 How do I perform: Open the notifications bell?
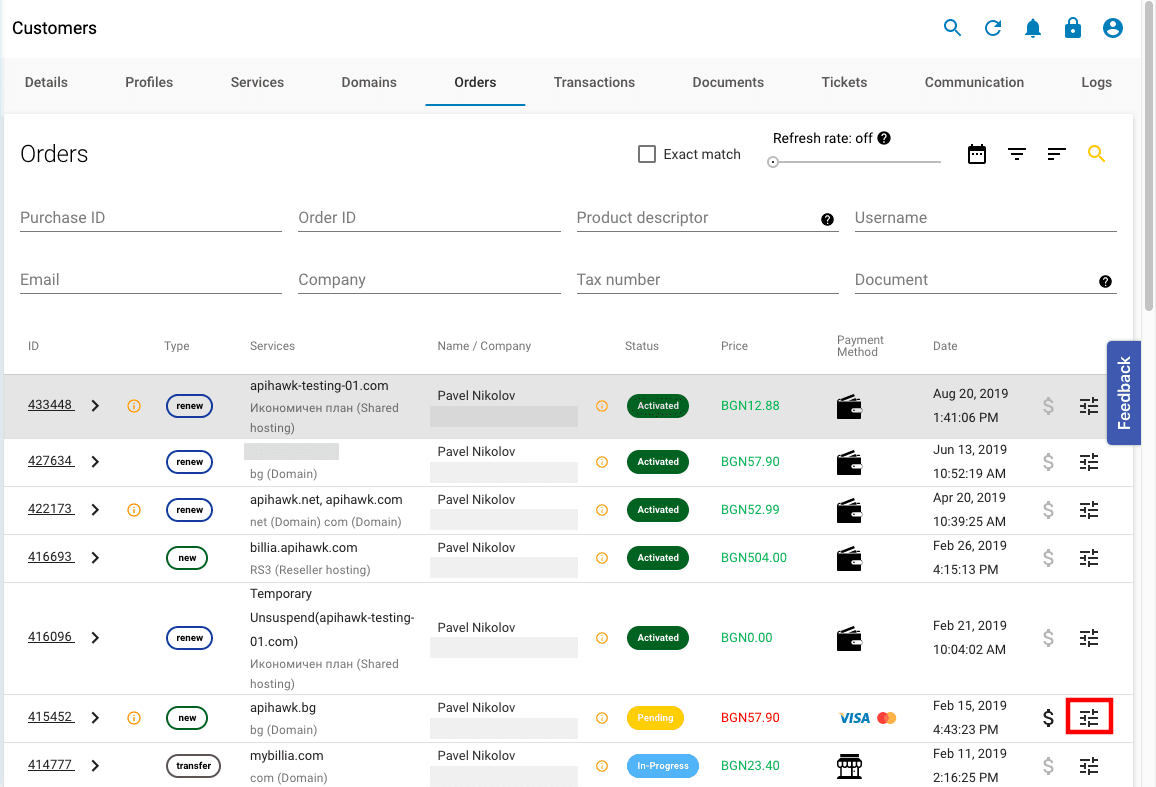pyautogui.click(x=1033, y=28)
